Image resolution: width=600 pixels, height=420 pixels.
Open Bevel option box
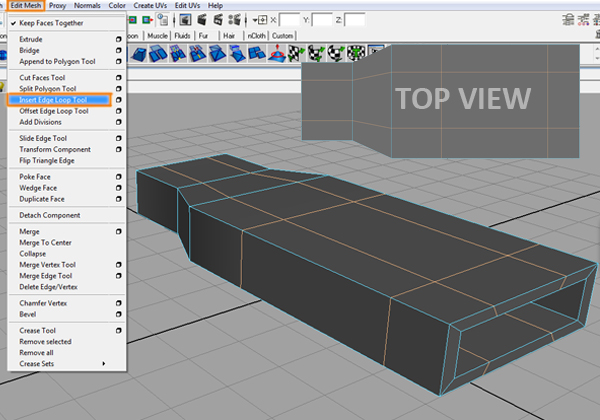click(119, 314)
